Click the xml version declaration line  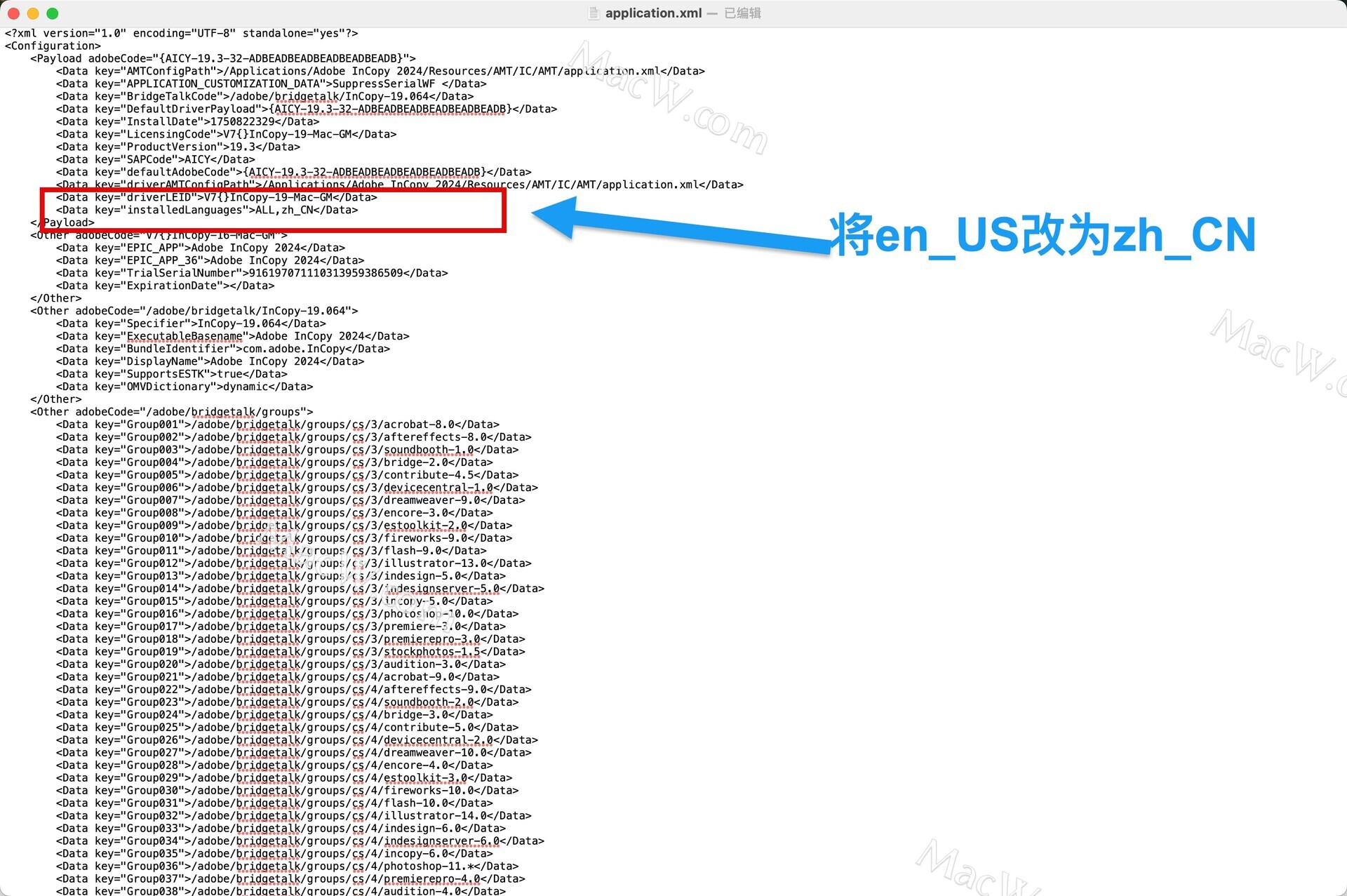(181, 33)
